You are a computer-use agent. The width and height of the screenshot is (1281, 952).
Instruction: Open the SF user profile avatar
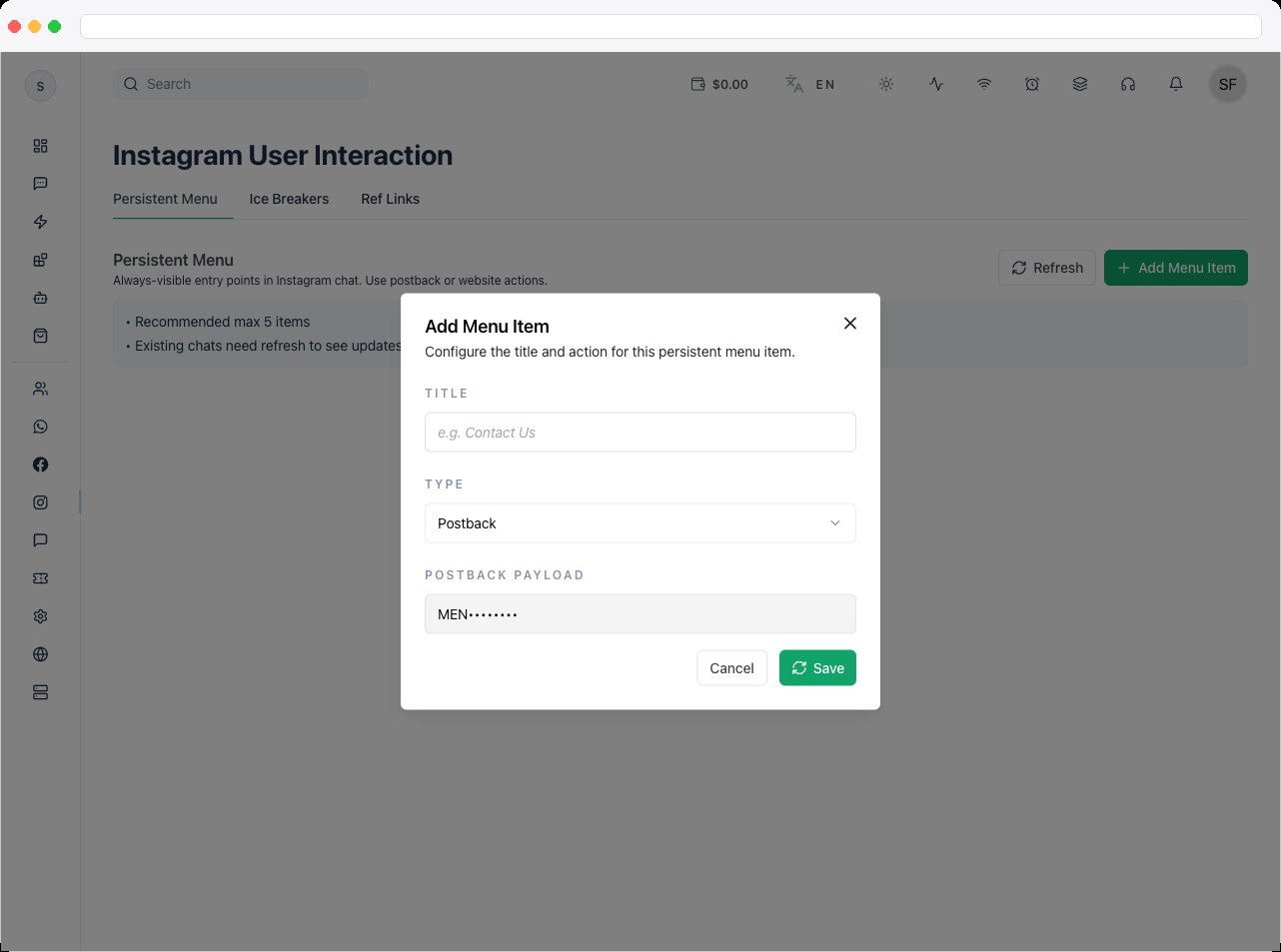pyautogui.click(x=1228, y=85)
